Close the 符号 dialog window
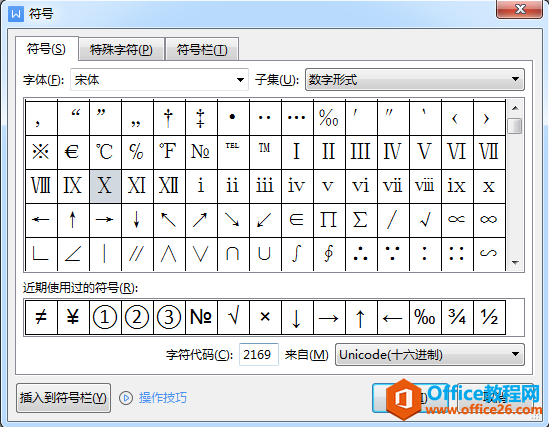This screenshot has height=427, width=549. (520, 9)
